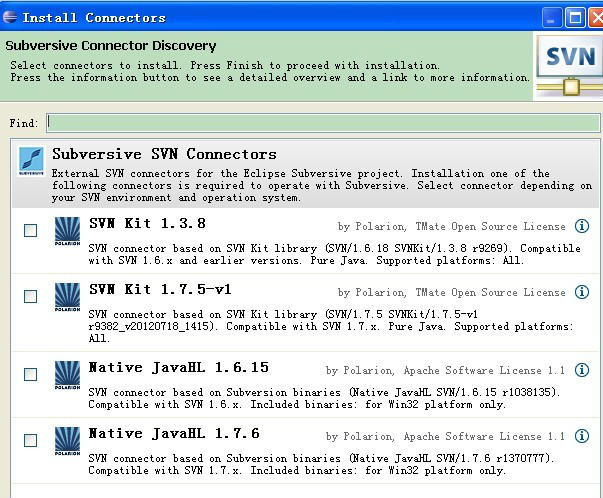Open info button for Native JavaHL 1.6.15
Screen dimensions: 603x498
pos(582,370)
